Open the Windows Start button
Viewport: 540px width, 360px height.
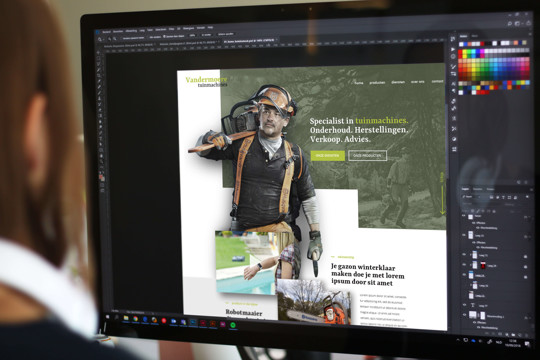[x=107, y=316]
